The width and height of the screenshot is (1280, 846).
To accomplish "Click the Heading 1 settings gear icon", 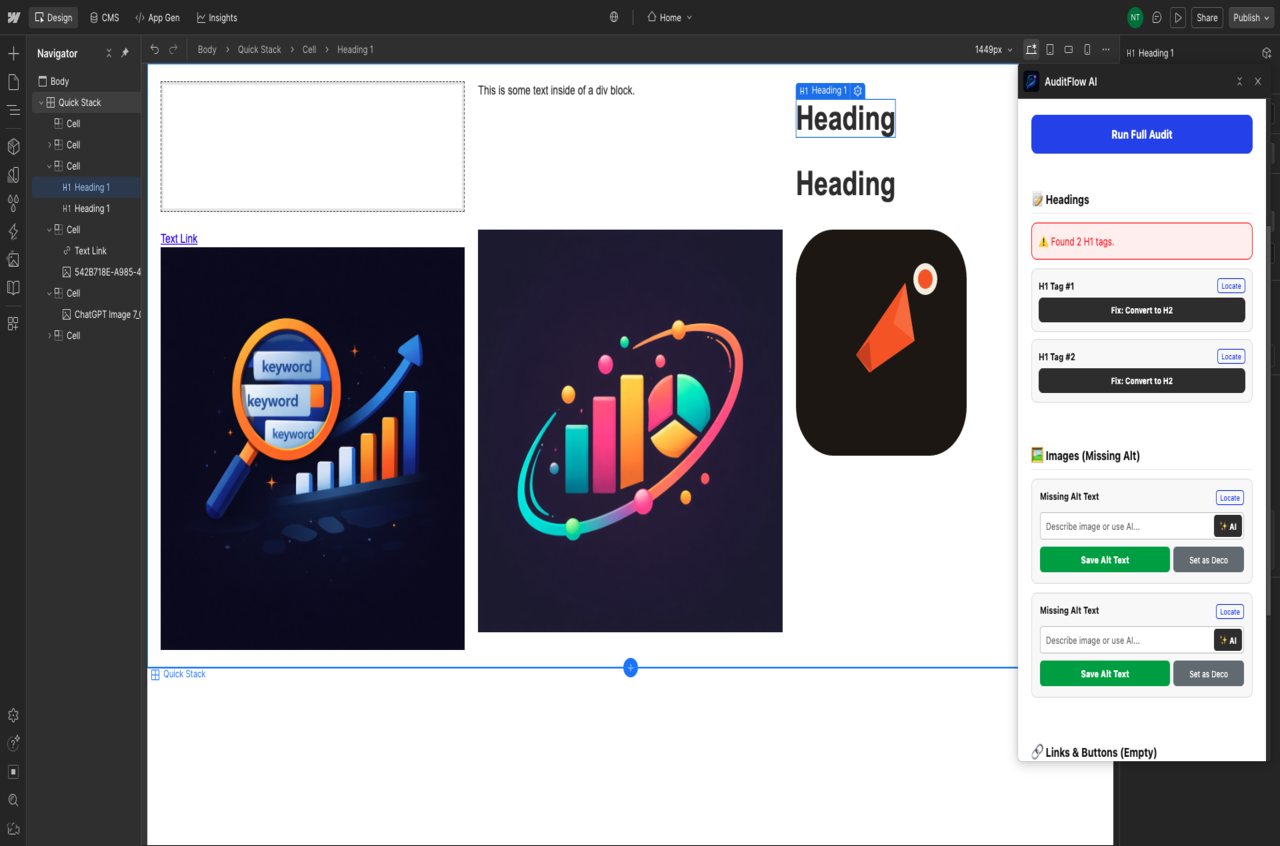I will [x=857, y=90].
